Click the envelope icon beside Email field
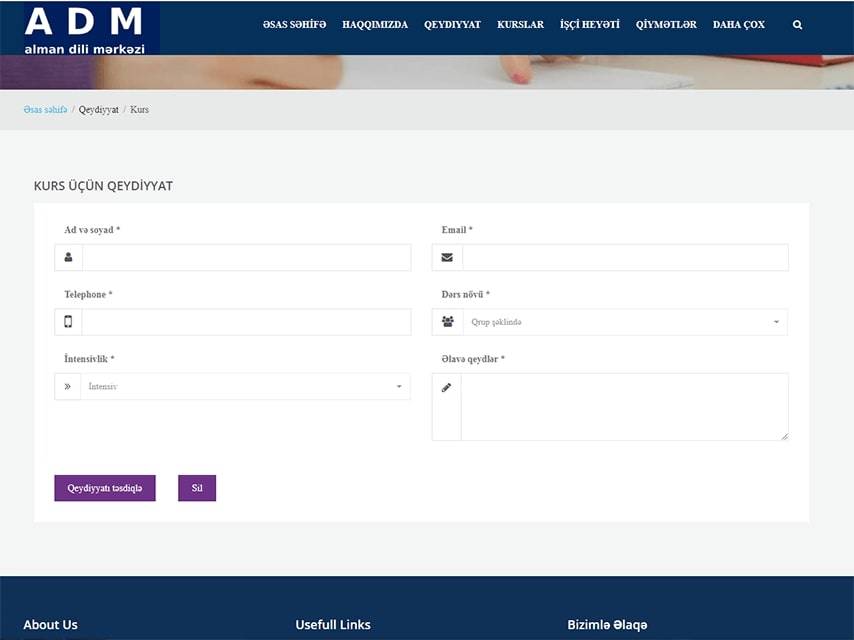 pos(447,257)
